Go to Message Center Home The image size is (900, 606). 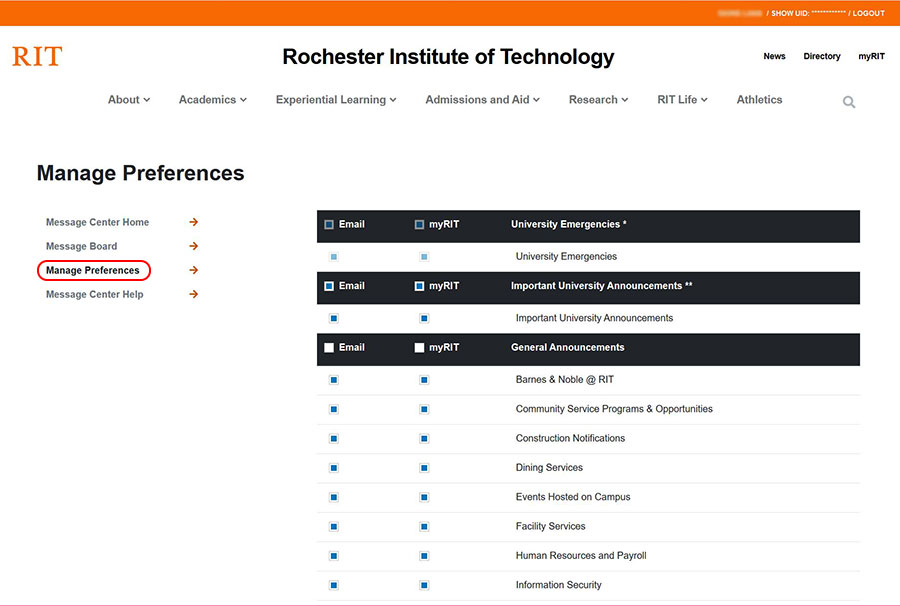pos(98,222)
